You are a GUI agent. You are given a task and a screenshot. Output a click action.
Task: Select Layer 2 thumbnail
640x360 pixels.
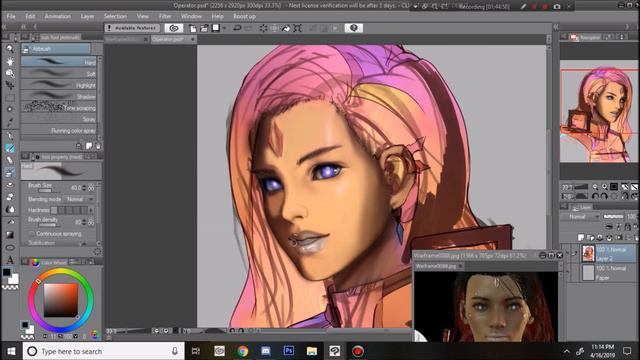(x=588, y=253)
